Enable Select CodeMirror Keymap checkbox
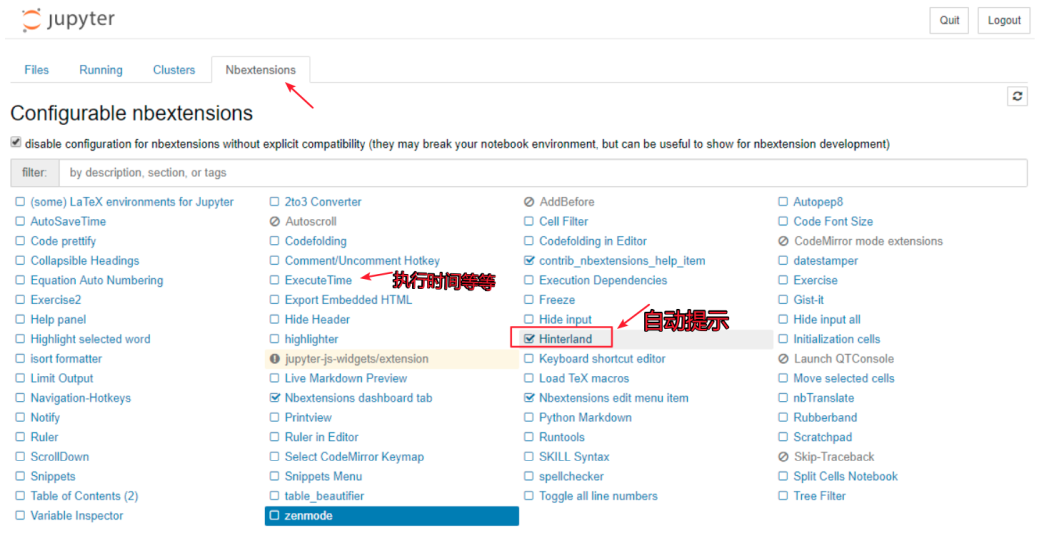This screenshot has width=1041, height=533. [274, 457]
